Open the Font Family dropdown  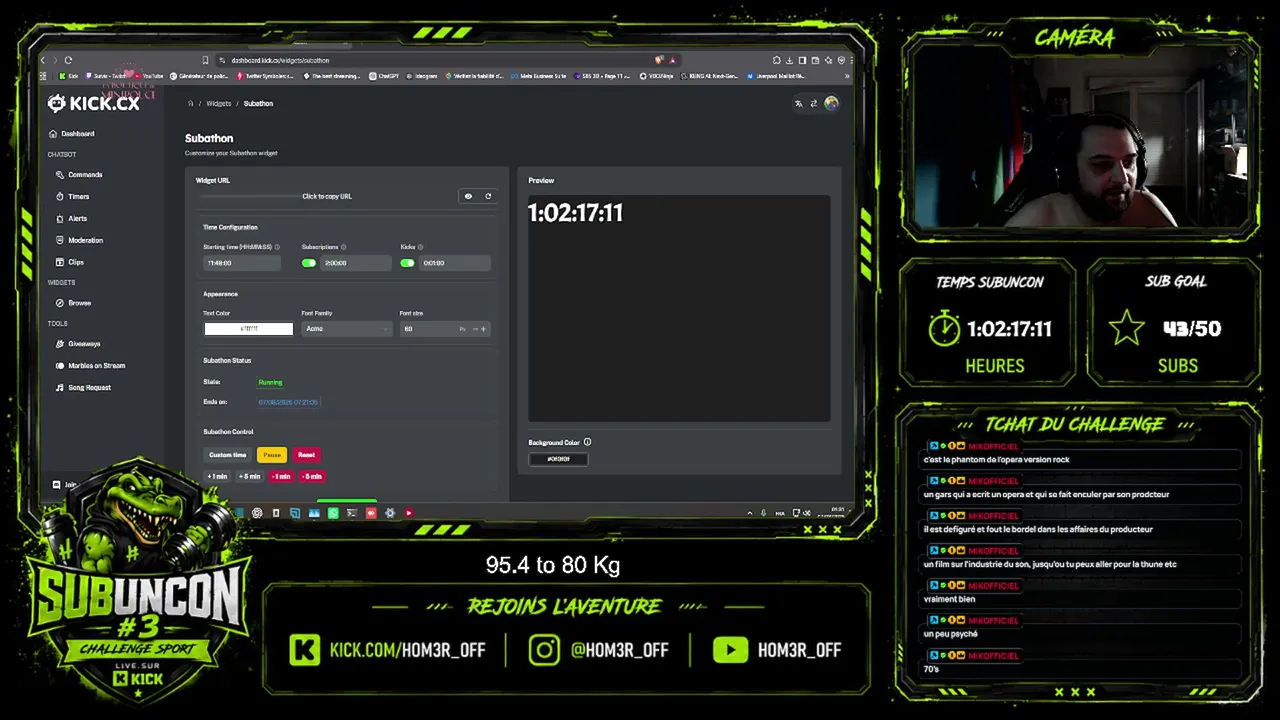[x=346, y=329]
